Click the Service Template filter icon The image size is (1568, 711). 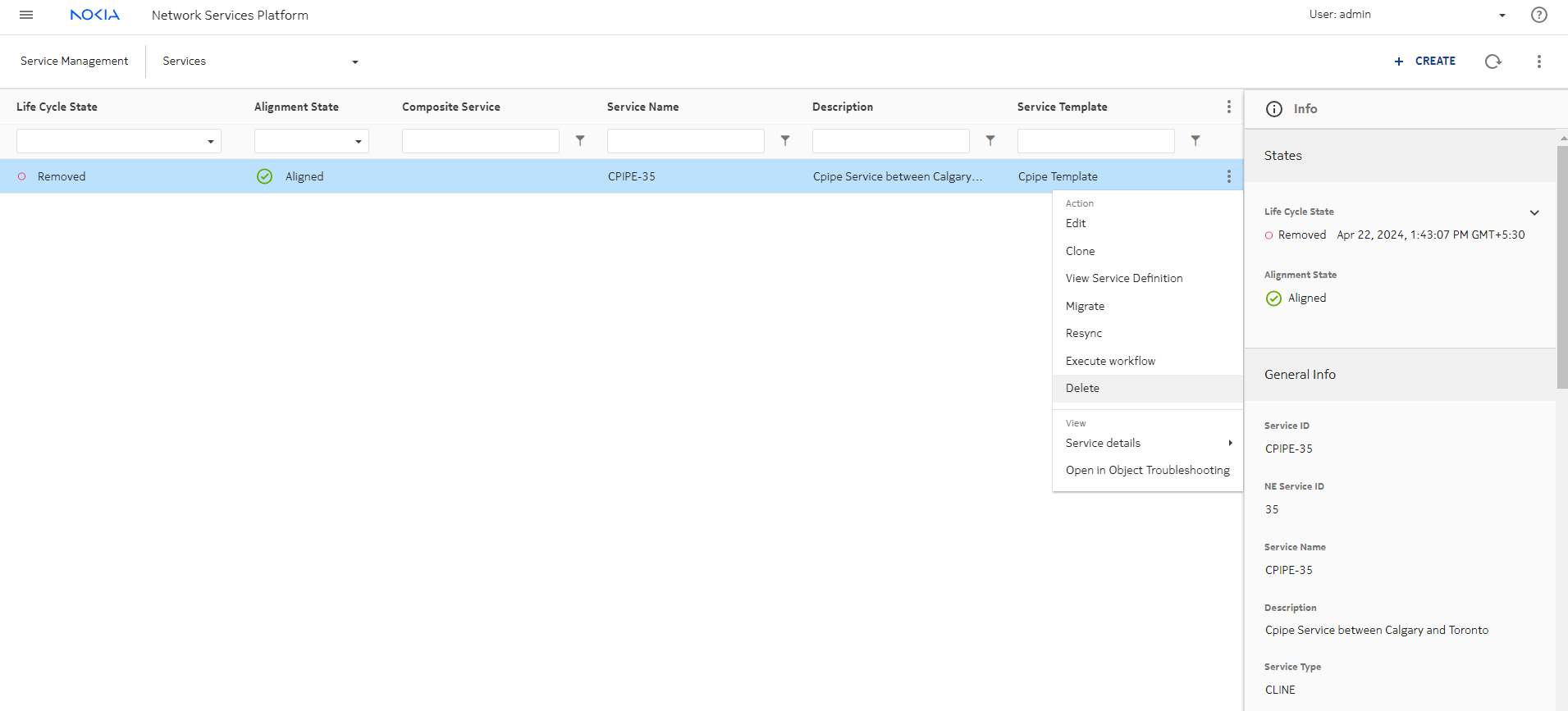click(1195, 141)
